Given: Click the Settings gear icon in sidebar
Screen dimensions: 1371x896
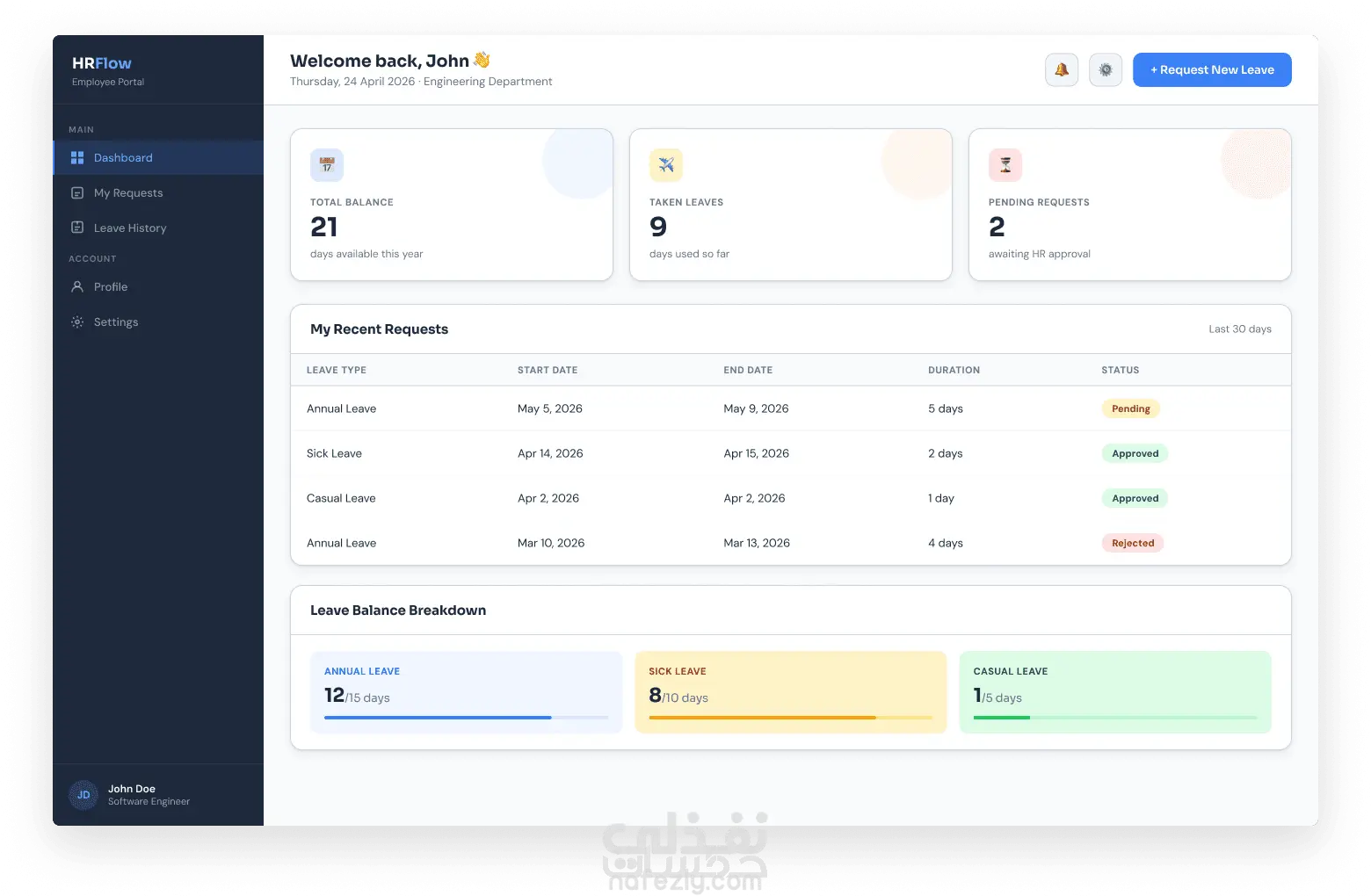Looking at the screenshot, I should [x=77, y=322].
